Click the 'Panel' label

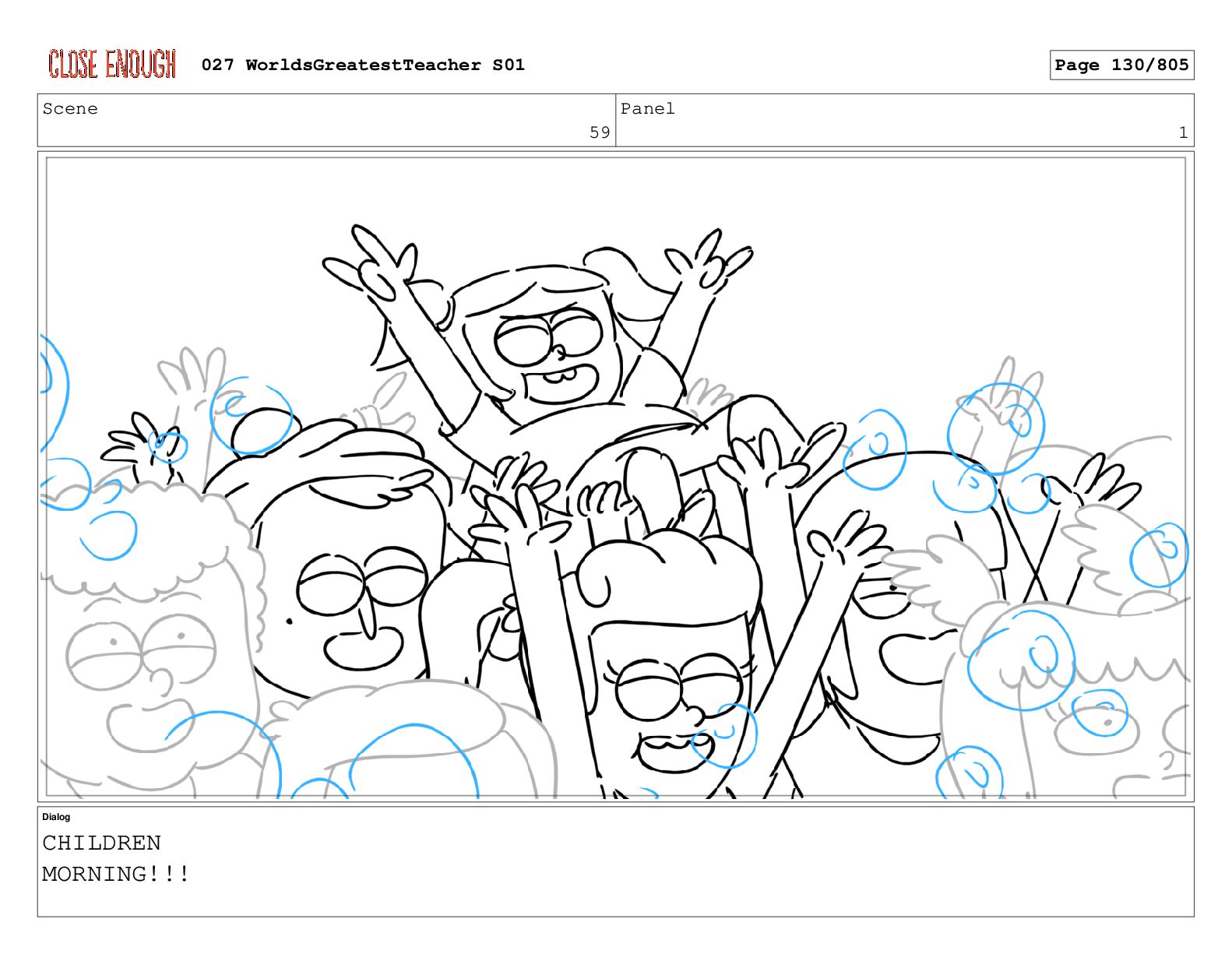648,109
